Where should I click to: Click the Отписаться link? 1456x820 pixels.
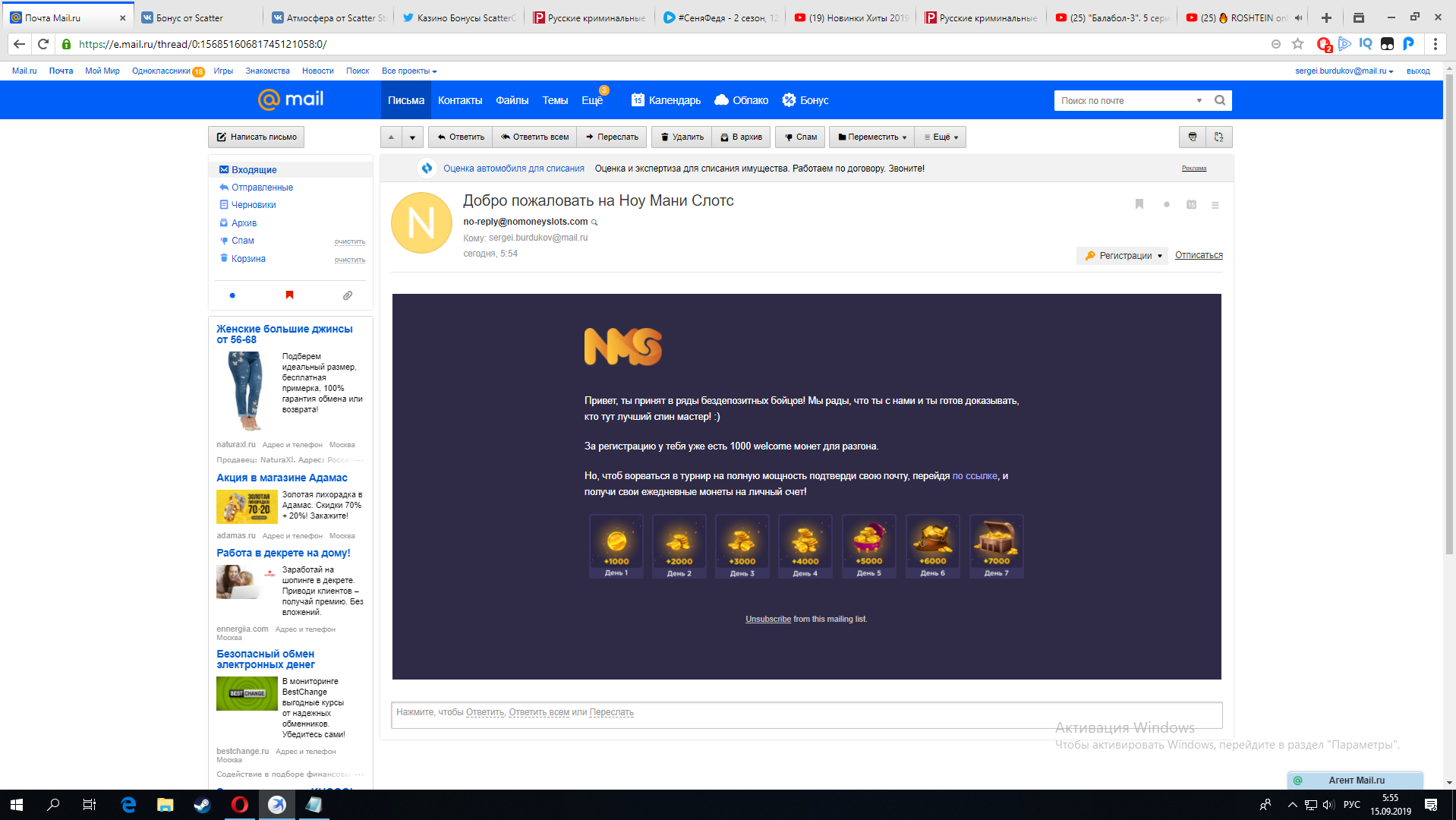1198,255
